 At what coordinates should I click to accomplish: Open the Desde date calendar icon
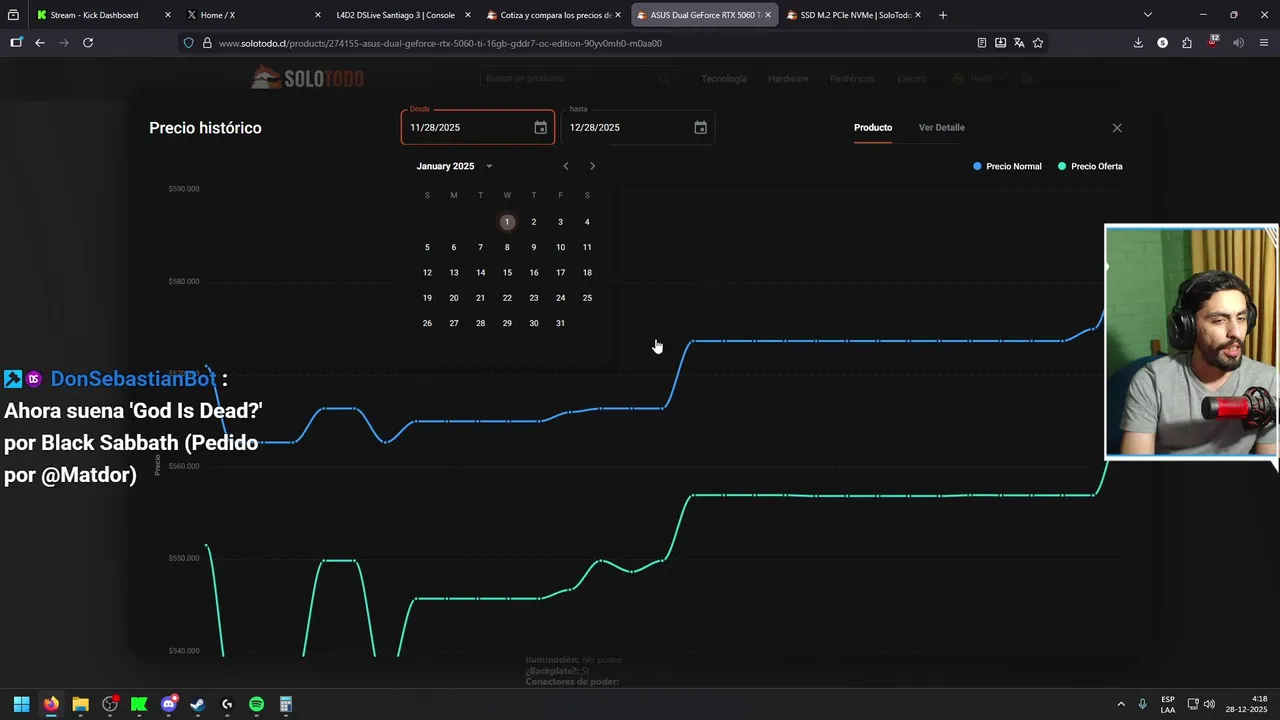[540, 128]
